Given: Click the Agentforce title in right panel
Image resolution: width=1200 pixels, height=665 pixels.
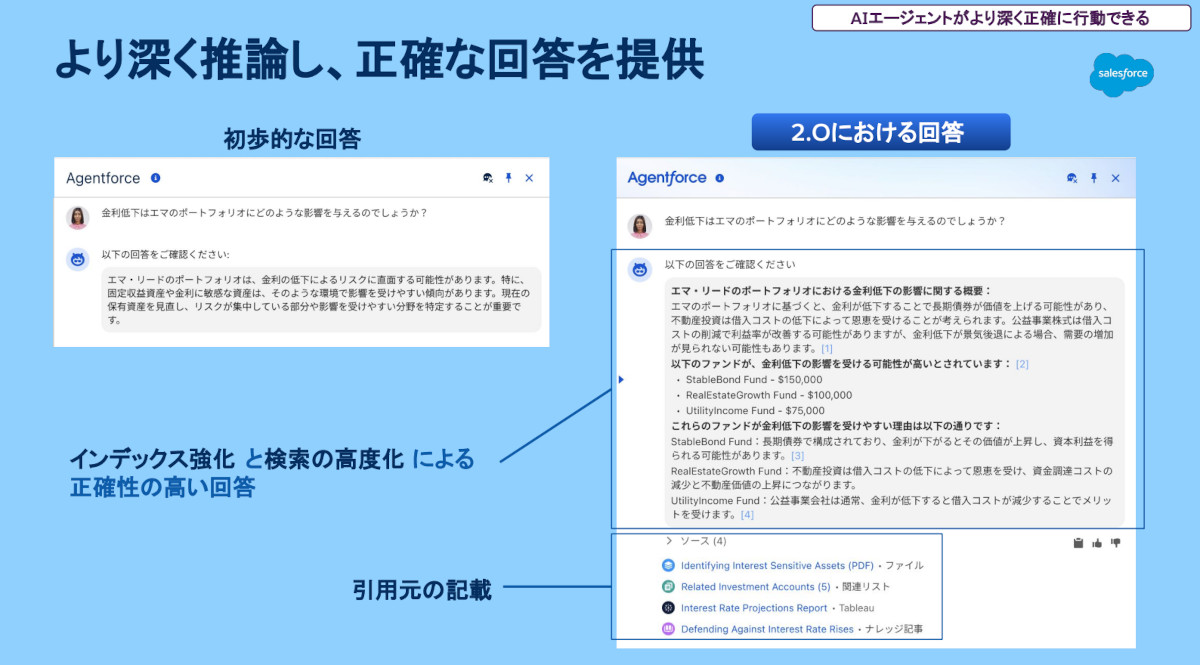Looking at the screenshot, I should coord(667,178).
